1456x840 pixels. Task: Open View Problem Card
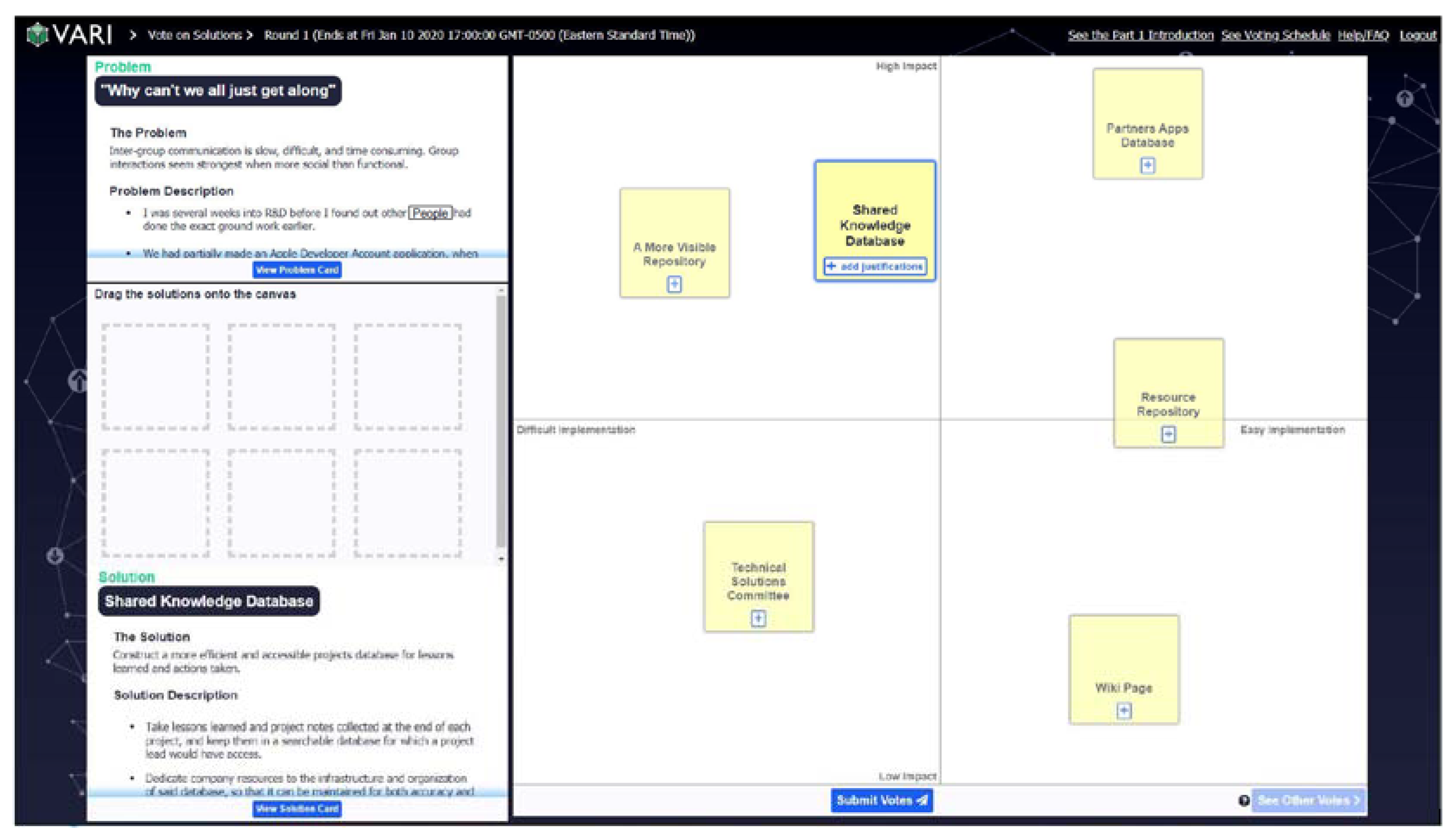tap(296, 270)
